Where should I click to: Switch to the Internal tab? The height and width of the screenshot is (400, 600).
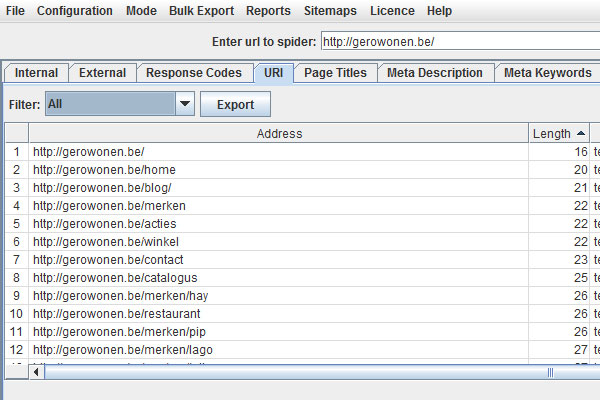click(x=36, y=73)
